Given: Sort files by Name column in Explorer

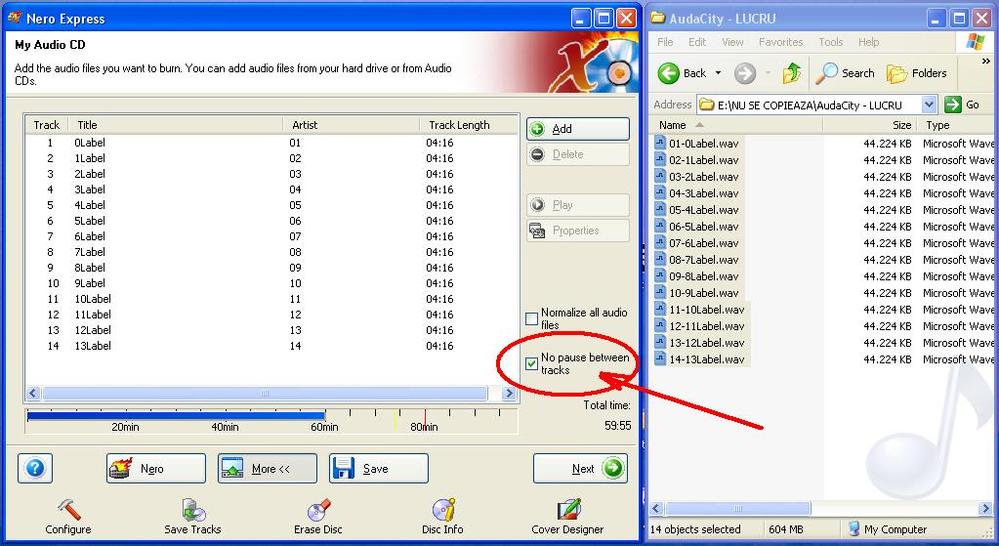Looking at the screenshot, I should 737,126.
